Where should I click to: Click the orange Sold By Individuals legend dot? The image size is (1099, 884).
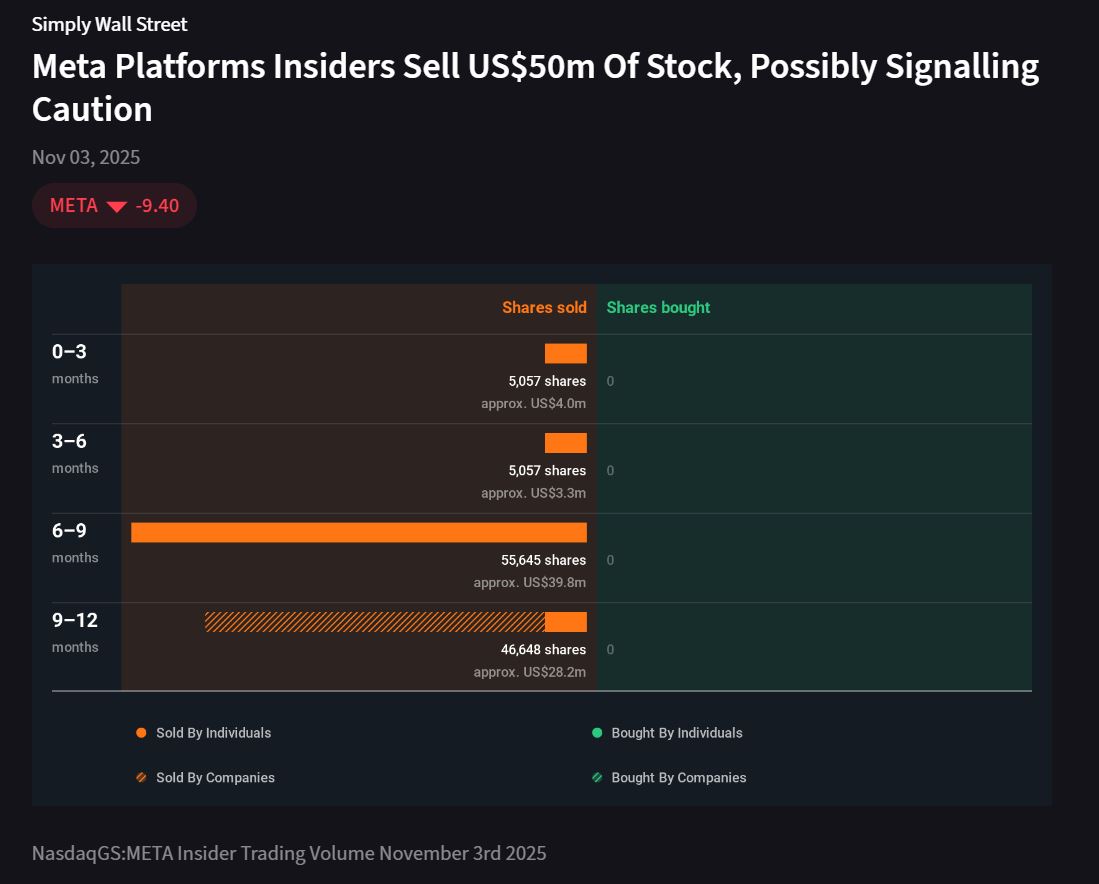tap(141, 733)
